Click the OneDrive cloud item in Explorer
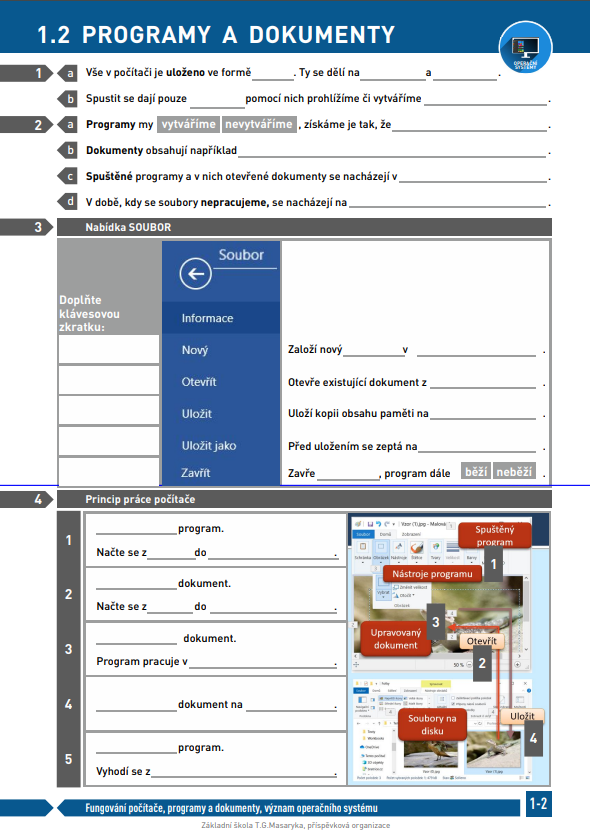Image resolution: width=590 pixels, height=840 pixels. click(x=372, y=747)
